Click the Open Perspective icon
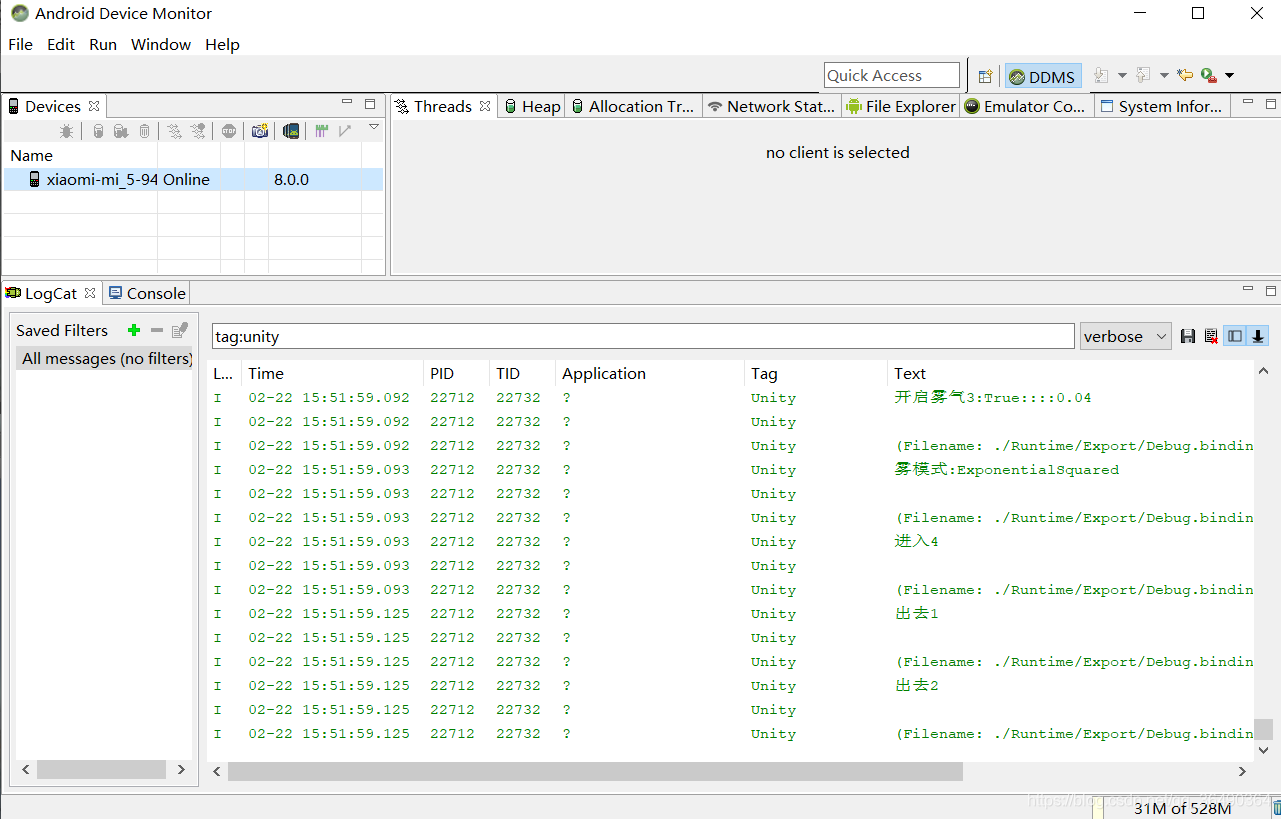The height and width of the screenshot is (819, 1281). click(x=986, y=76)
